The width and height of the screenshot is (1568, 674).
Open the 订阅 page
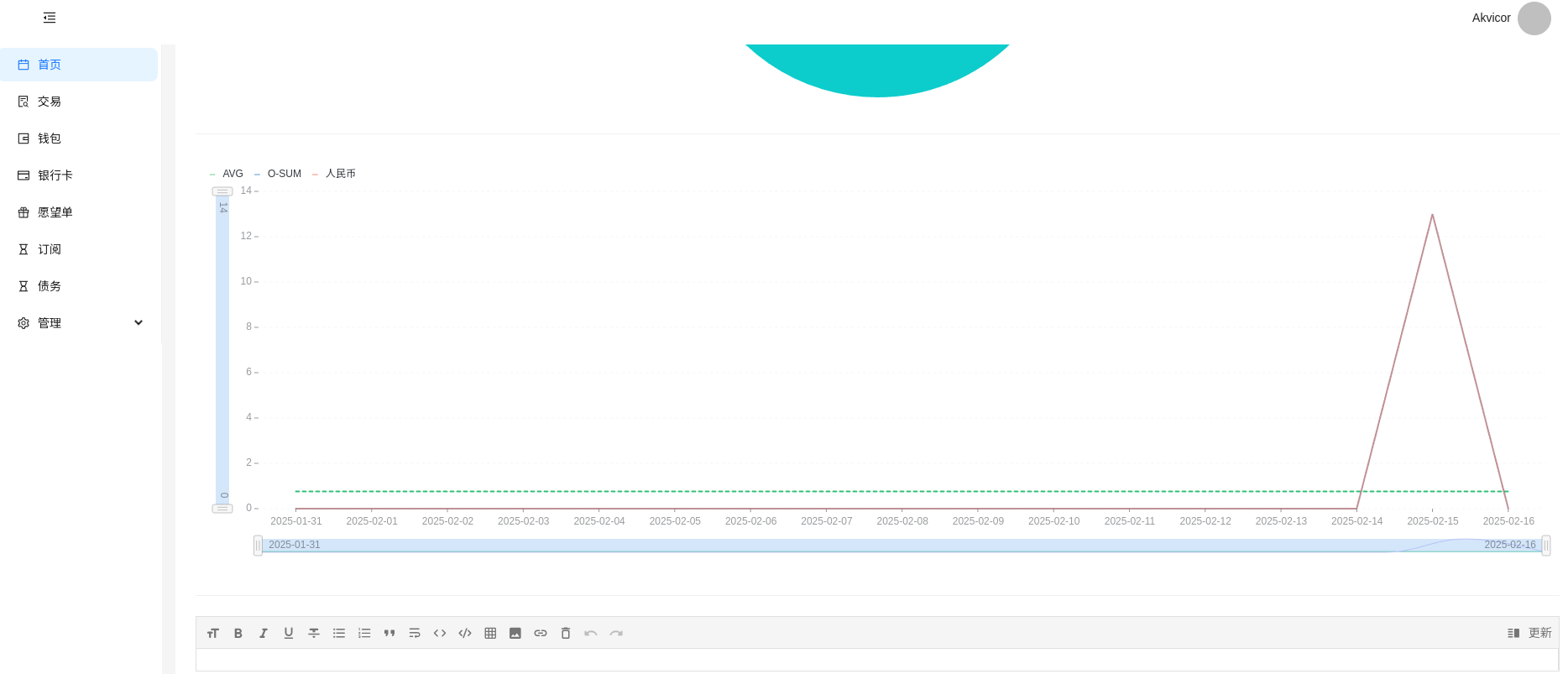pos(79,249)
